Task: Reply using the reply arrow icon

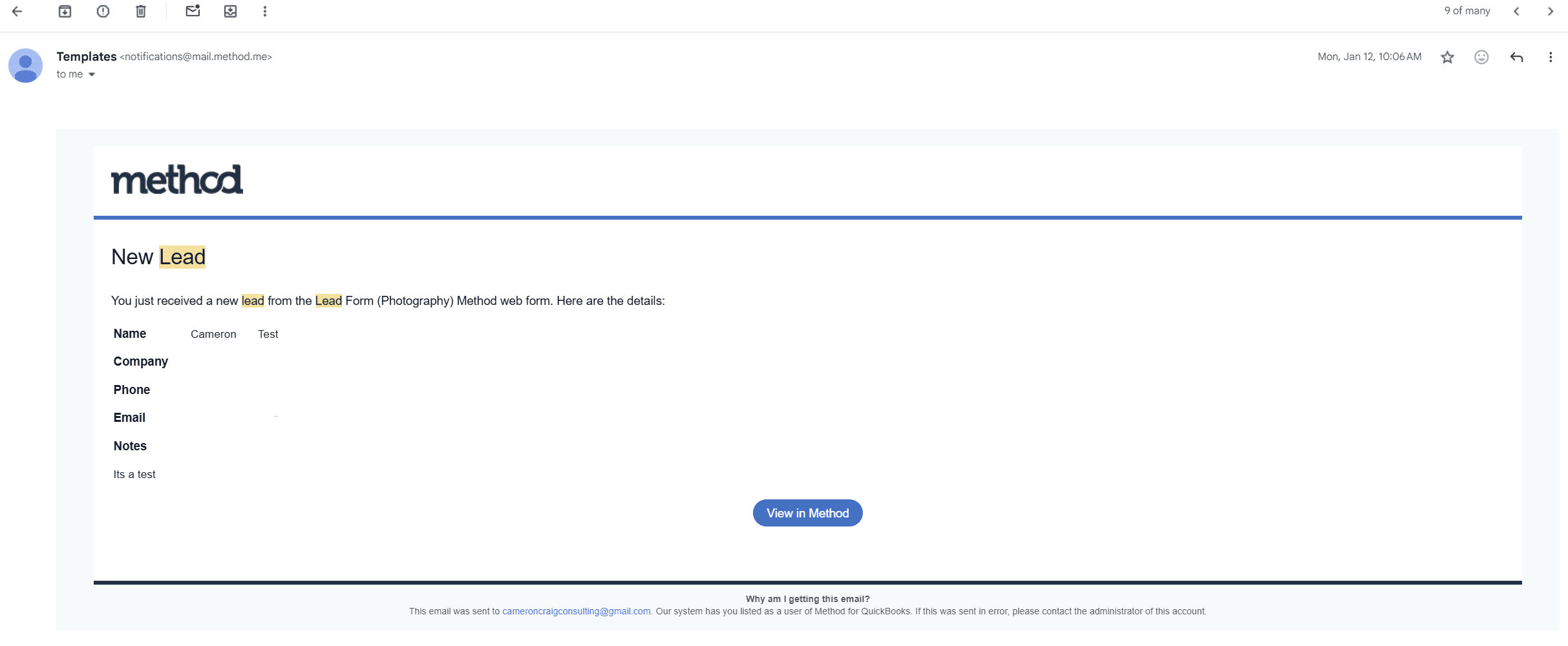Action: pyautogui.click(x=1516, y=57)
